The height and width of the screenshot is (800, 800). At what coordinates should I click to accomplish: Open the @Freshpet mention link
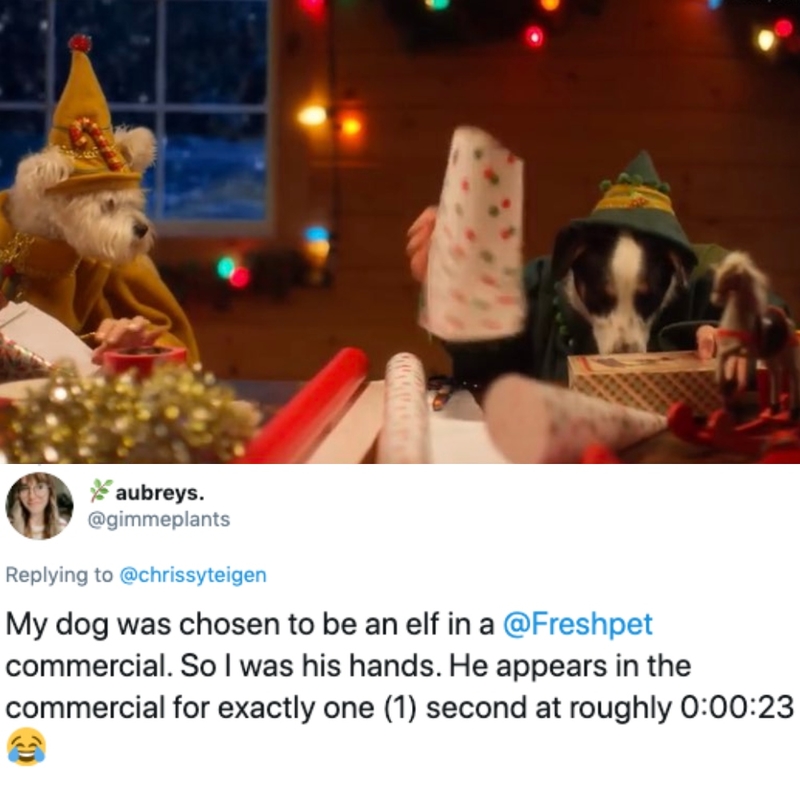click(578, 624)
